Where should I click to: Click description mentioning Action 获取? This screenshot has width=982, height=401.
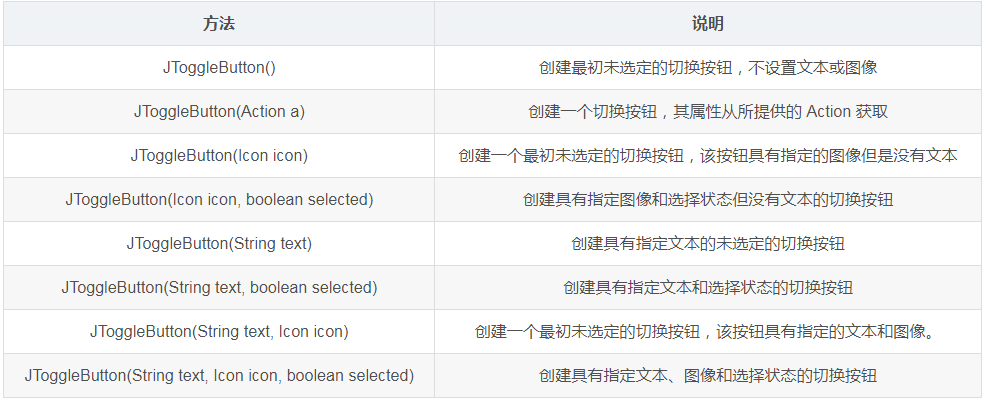(708, 112)
